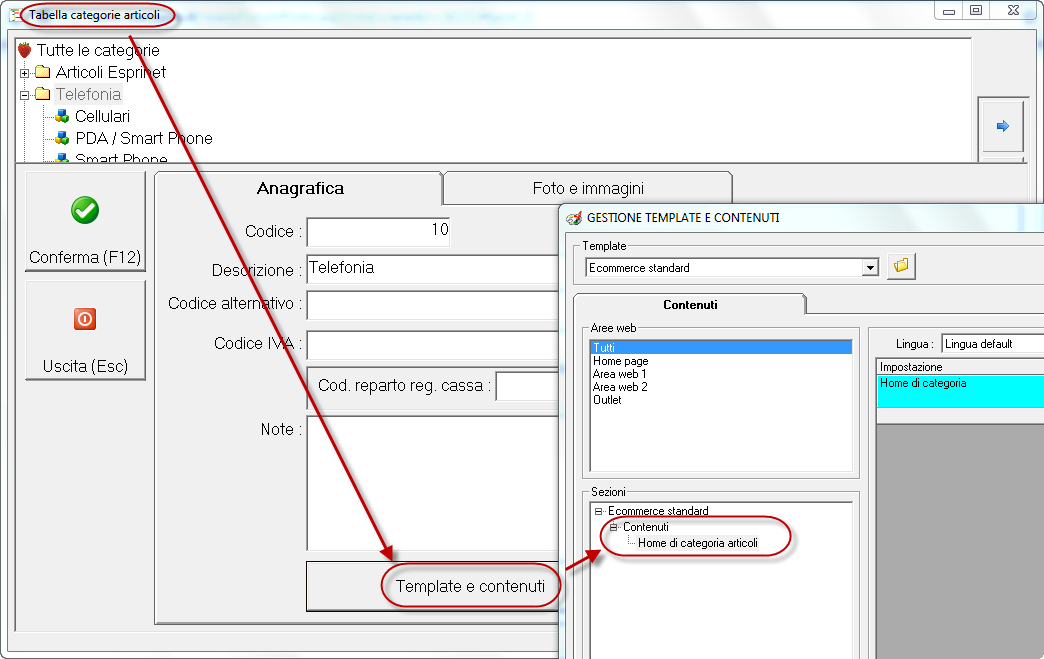Click the strawberry icon of Tutte le categorie
This screenshot has height=659, width=1044.
click(x=25, y=50)
